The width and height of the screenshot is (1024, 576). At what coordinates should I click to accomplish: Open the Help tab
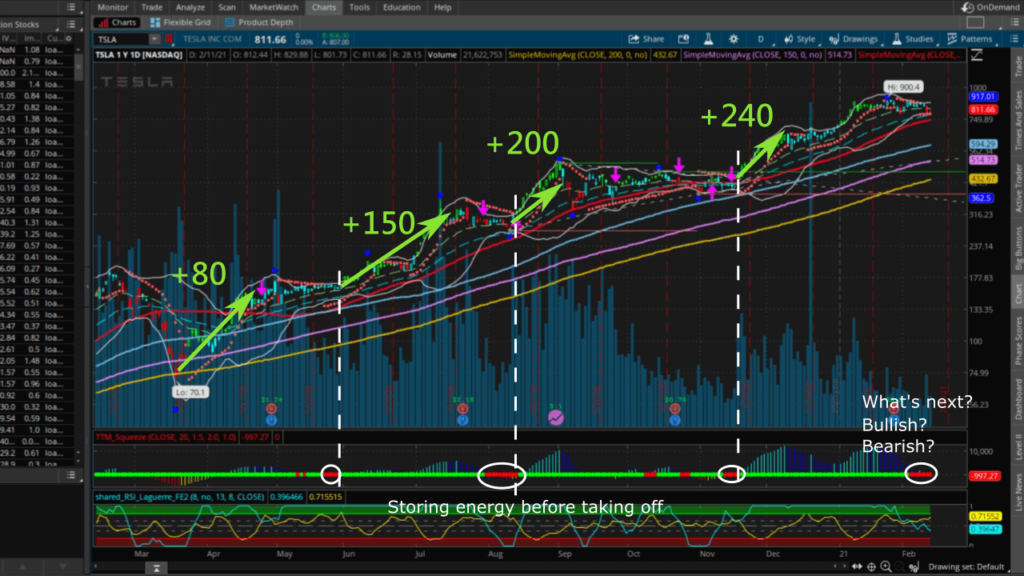tap(443, 7)
